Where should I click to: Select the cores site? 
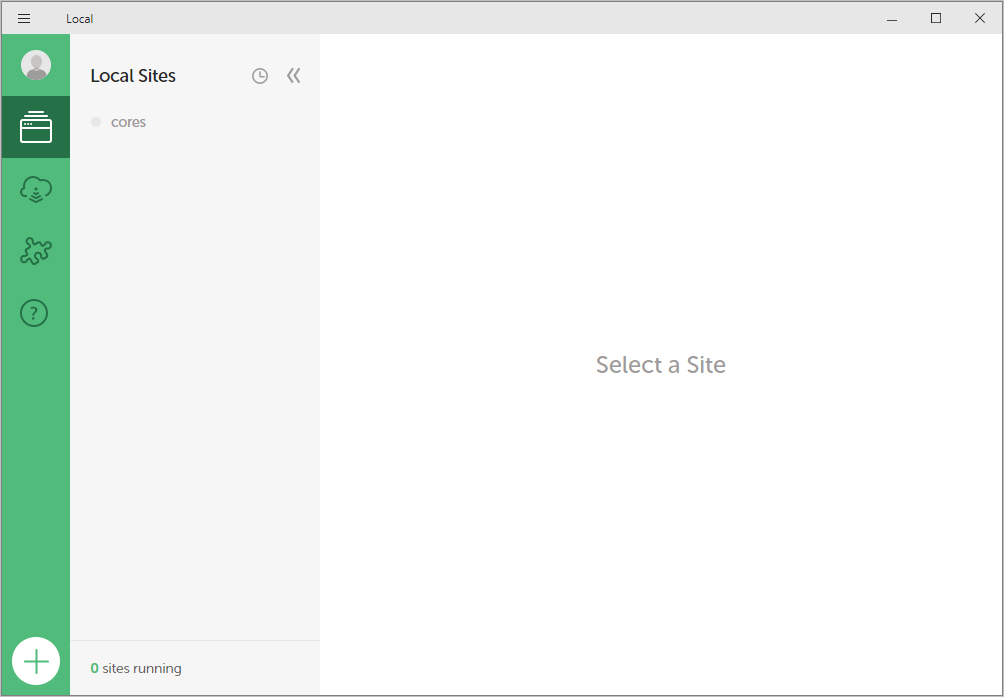point(128,122)
